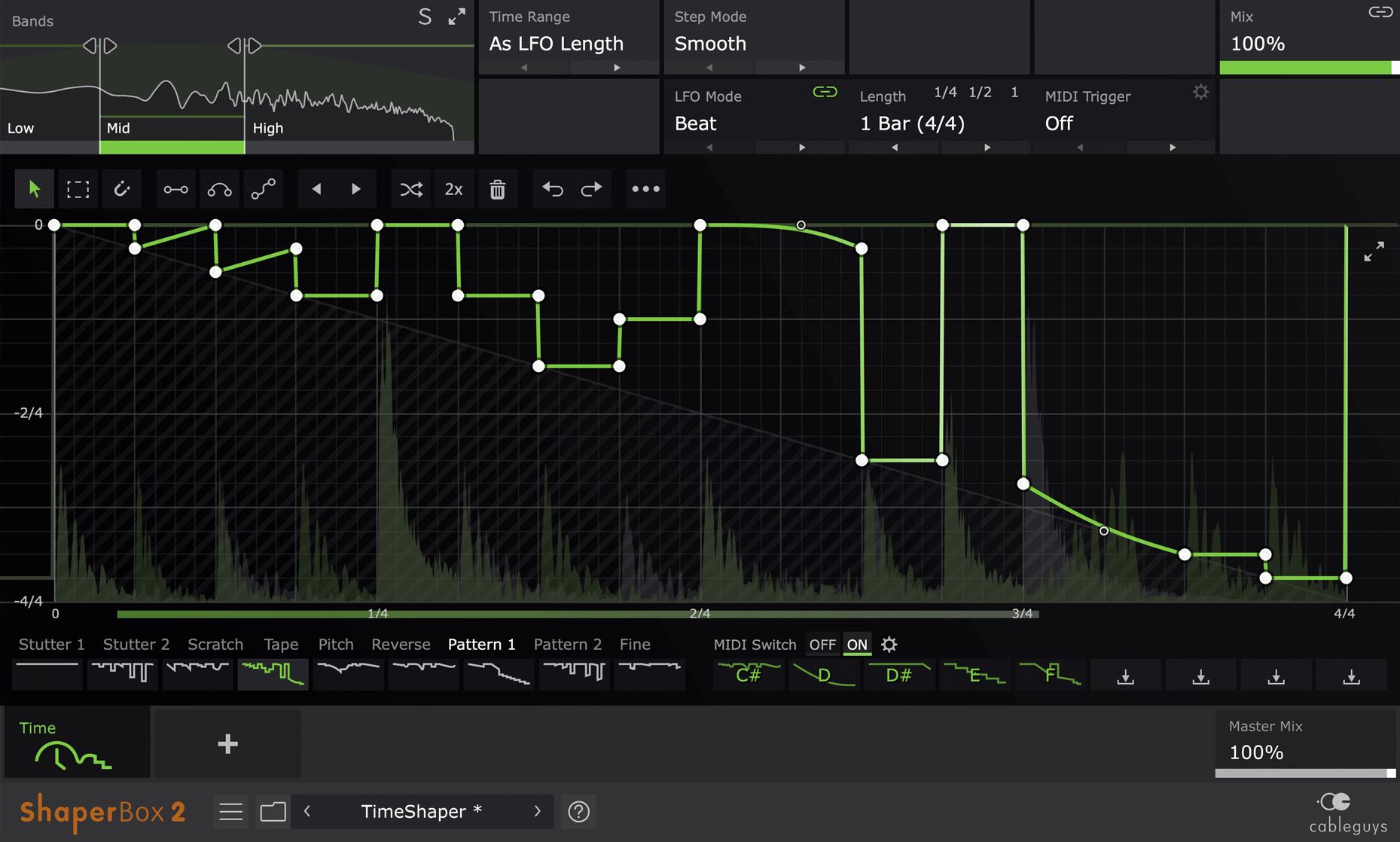Toggle the S solo button in Bands
This screenshot has height=842, width=1400.
(425, 17)
